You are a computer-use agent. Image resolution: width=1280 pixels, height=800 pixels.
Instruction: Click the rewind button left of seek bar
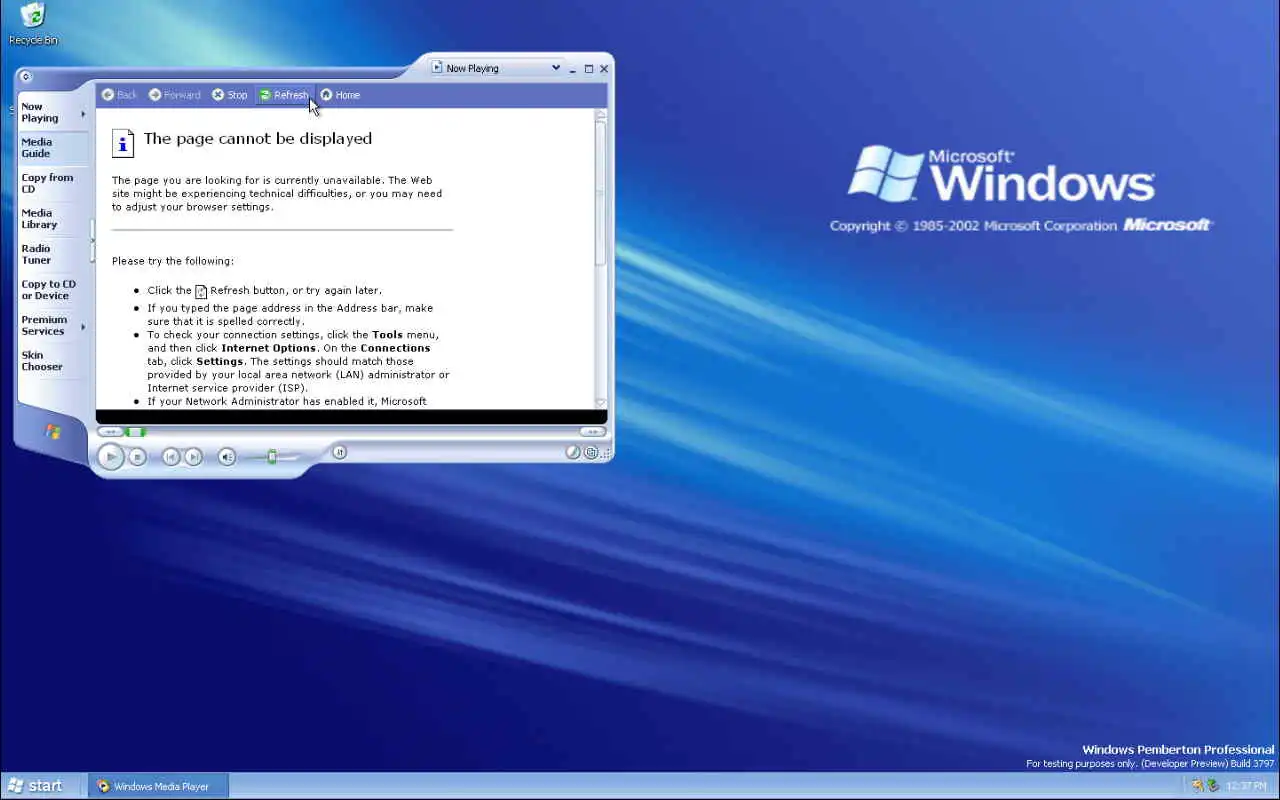pos(110,432)
